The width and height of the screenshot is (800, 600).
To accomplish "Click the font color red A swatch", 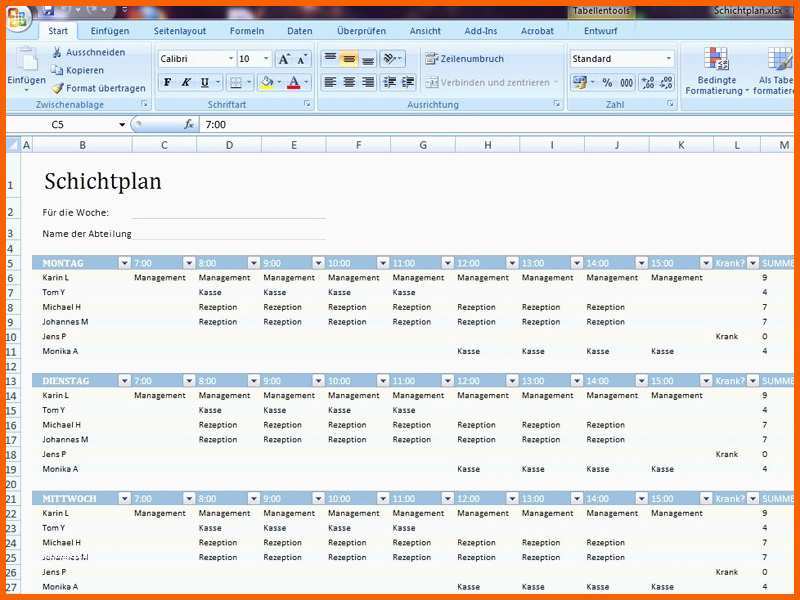I will 293,83.
